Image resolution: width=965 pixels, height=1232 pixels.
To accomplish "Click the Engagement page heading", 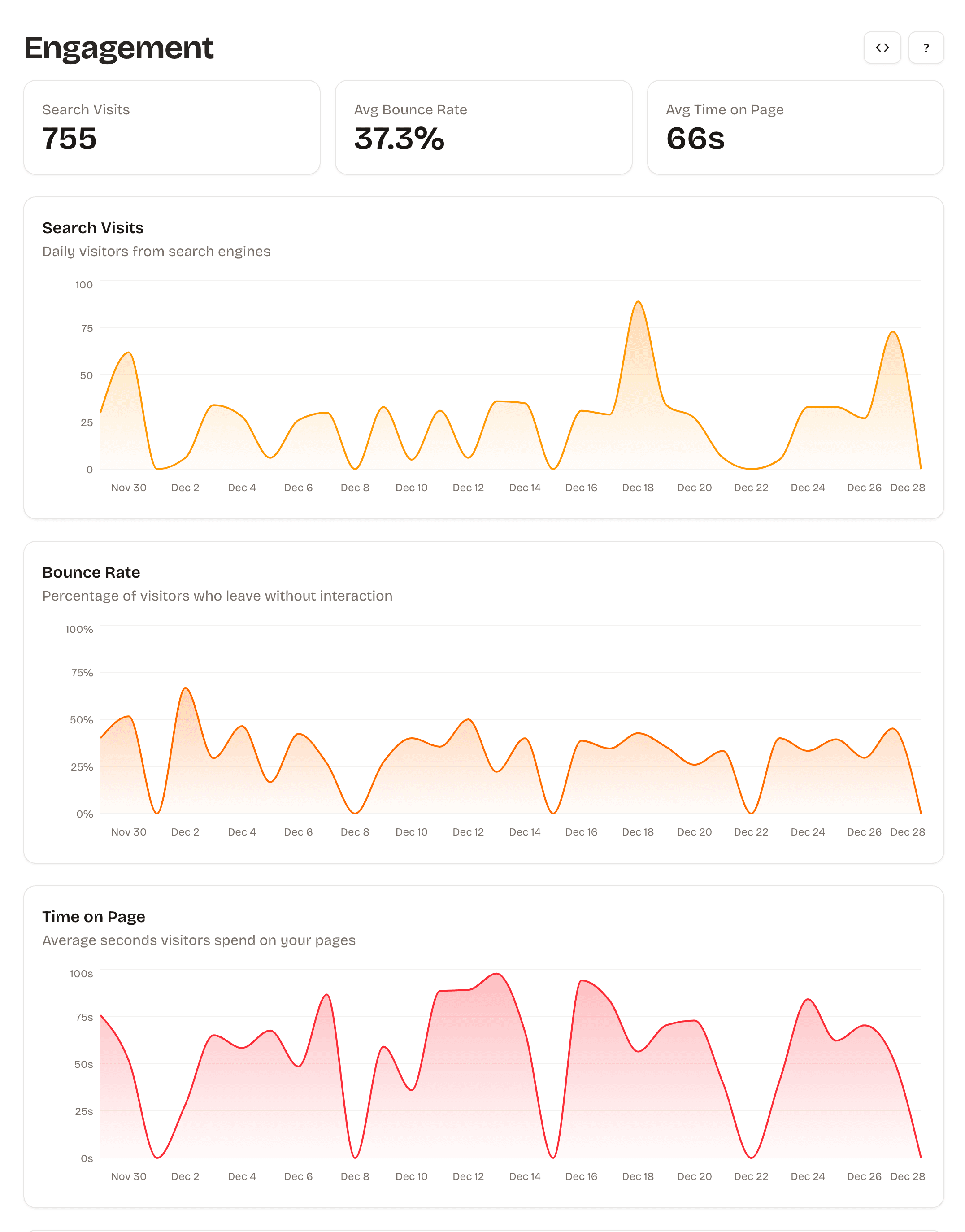I will 118,48.
